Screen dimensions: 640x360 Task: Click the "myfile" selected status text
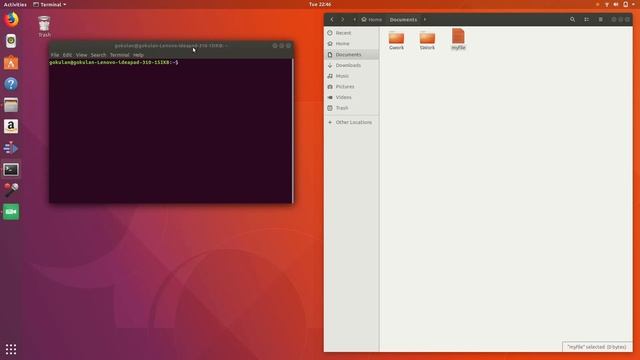pyautogui.click(x=596, y=347)
